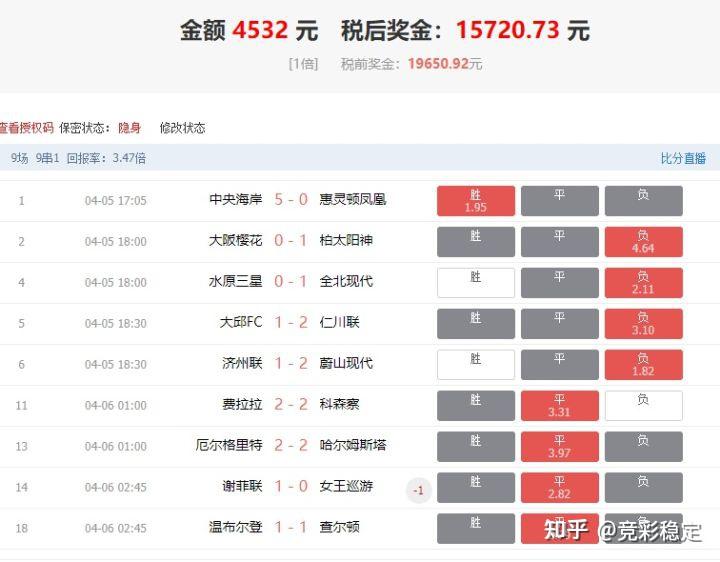Click the 大阪樱花 team name
The image size is (720, 562).
236,240
